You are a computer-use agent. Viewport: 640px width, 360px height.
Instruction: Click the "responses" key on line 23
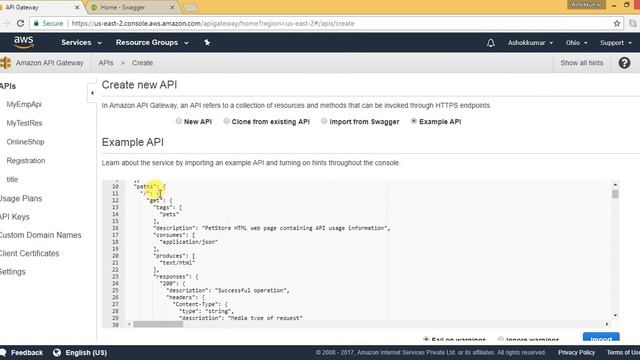click(173, 277)
